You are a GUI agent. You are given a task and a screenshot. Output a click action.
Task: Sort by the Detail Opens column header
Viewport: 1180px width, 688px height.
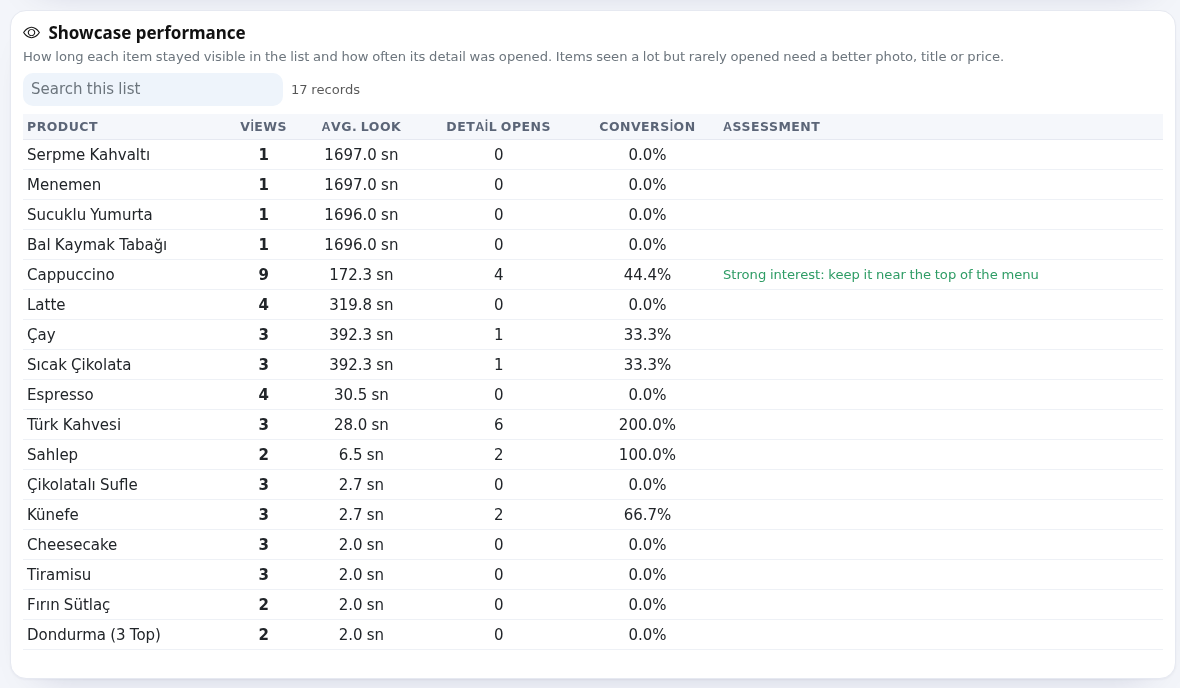[498, 126]
